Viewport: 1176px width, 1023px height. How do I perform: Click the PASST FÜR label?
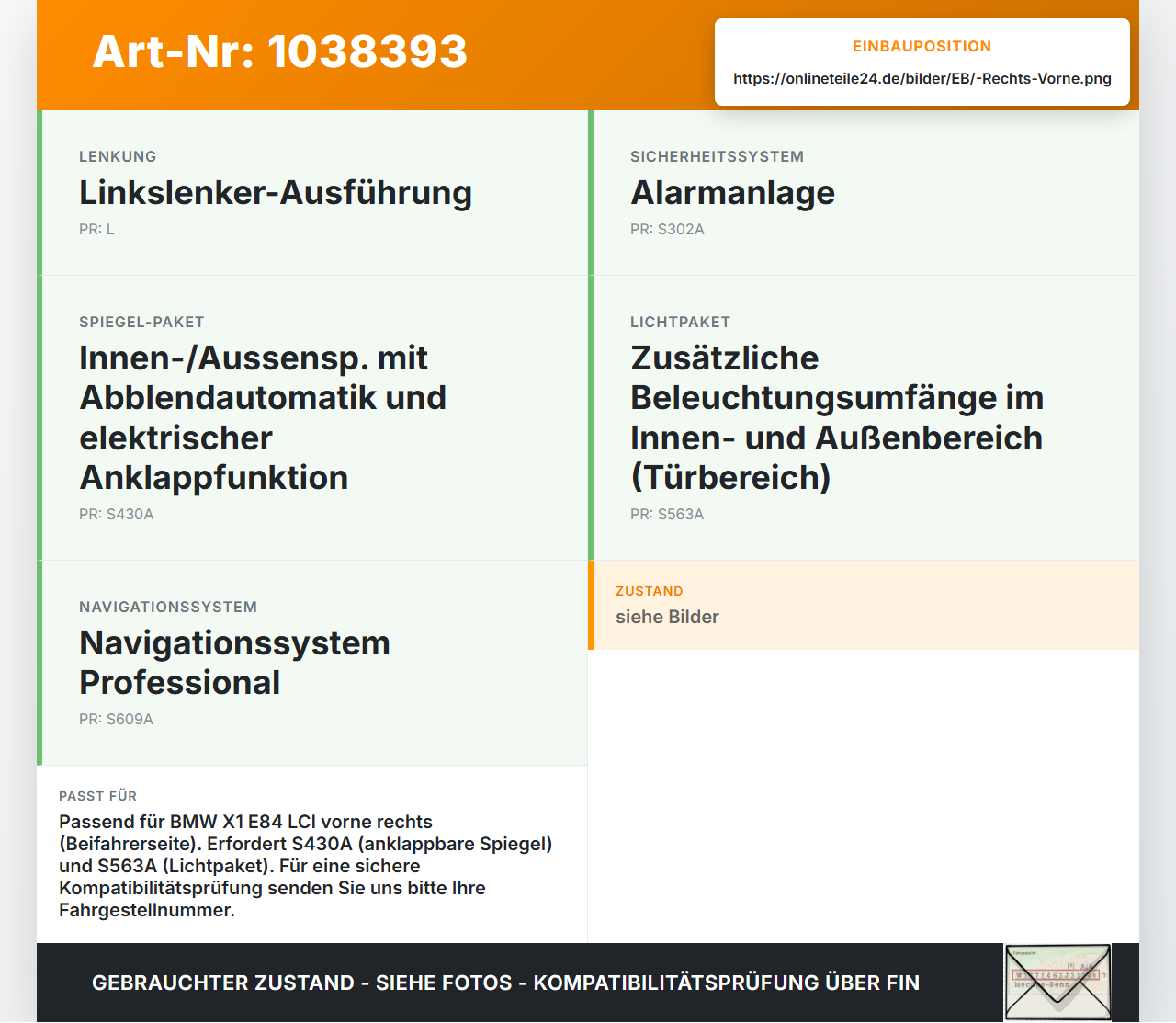point(97,796)
